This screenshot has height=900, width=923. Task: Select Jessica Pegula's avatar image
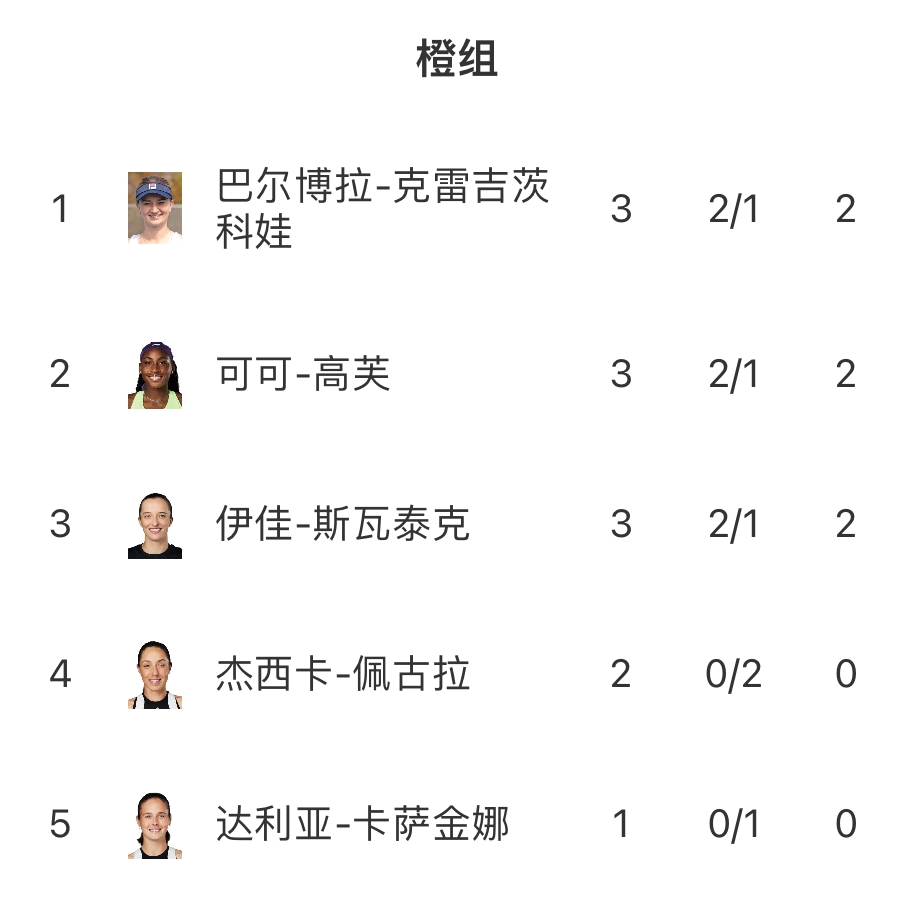[155, 674]
